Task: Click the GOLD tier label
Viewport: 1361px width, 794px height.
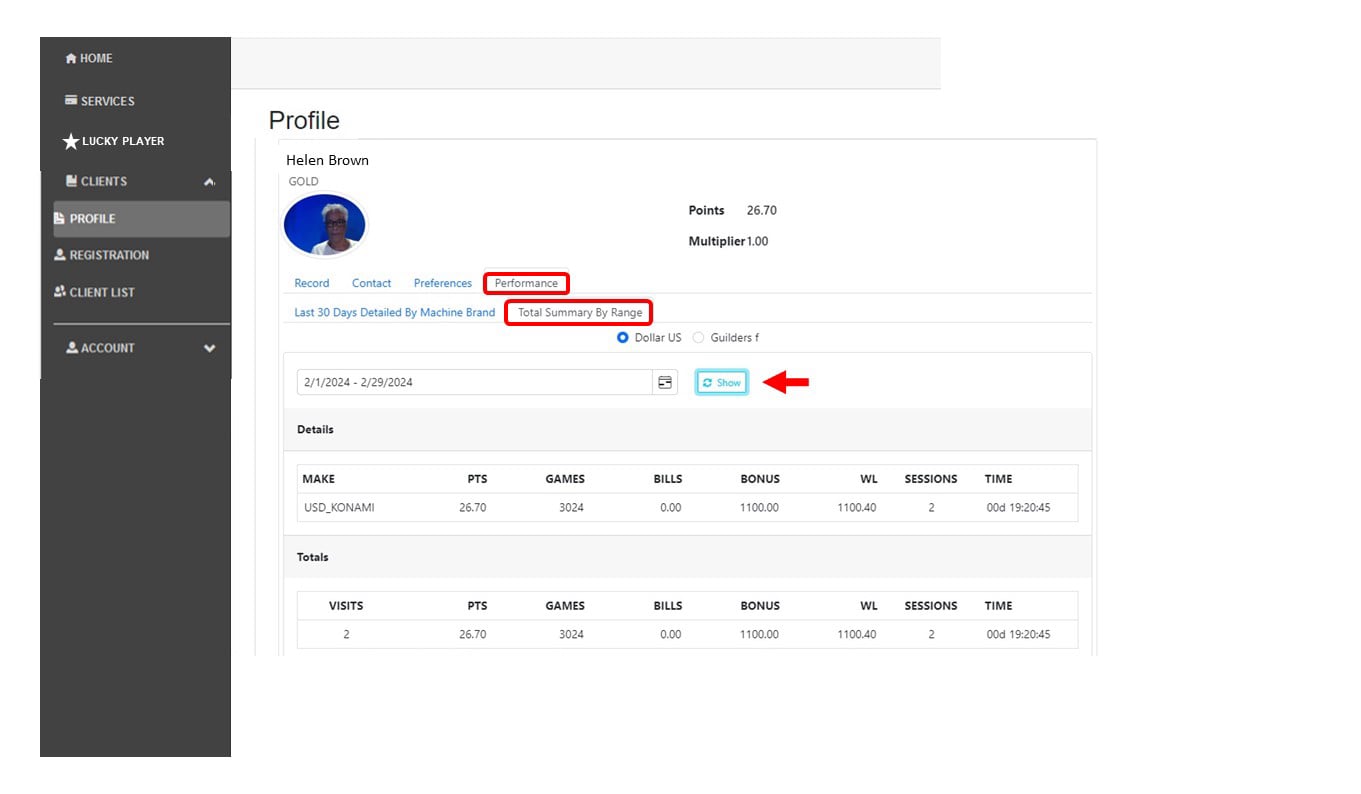Action: tap(304, 182)
